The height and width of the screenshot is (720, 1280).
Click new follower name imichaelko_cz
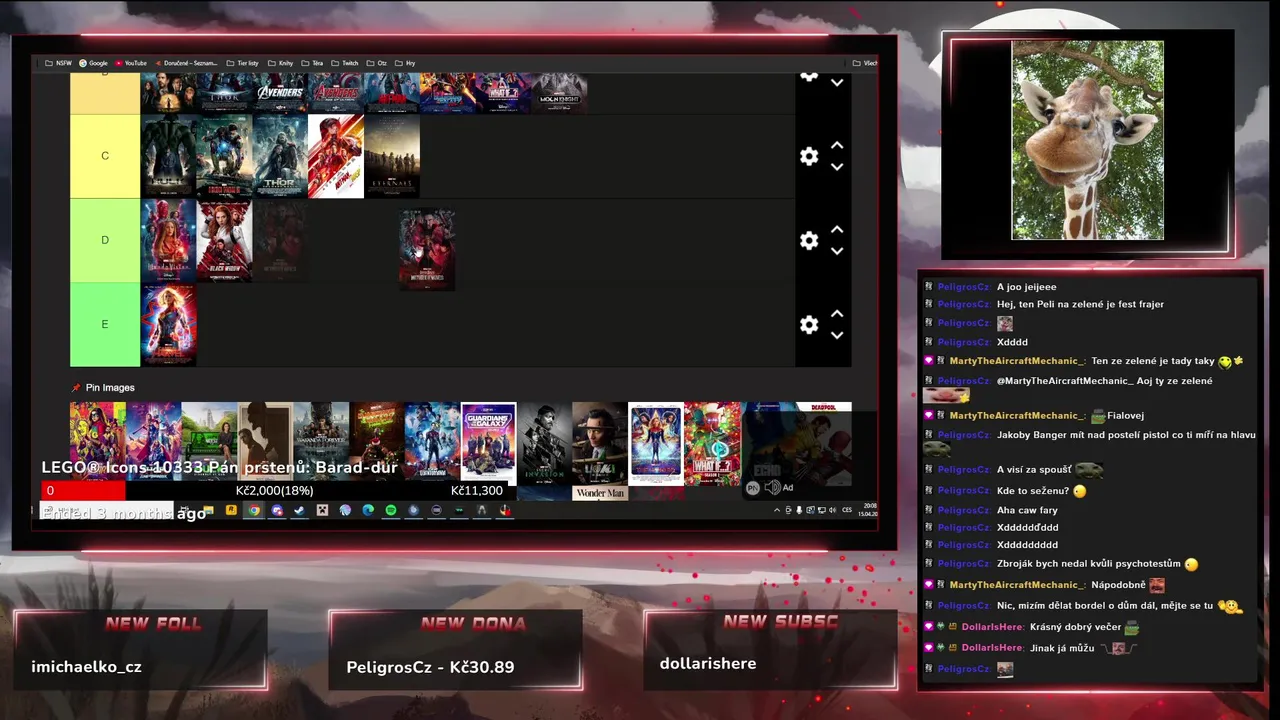click(x=86, y=667)
